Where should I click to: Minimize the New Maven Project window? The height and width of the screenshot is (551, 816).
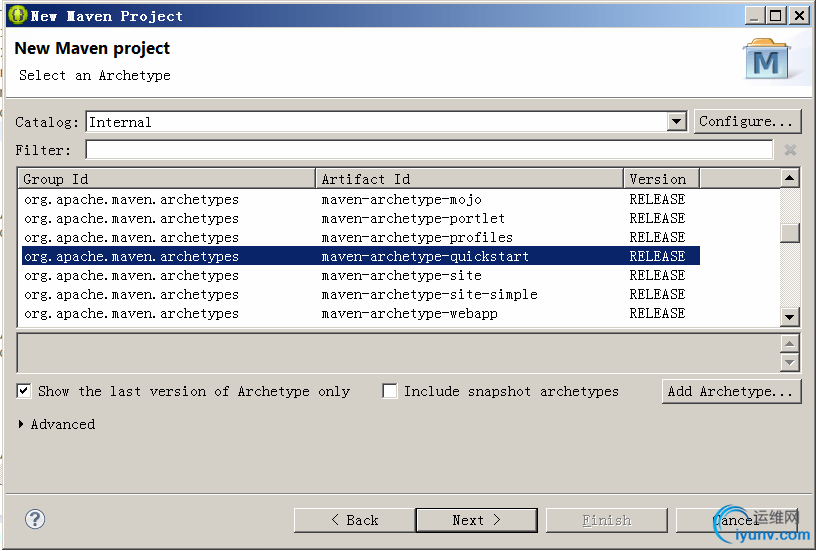(x=754, y=16)
